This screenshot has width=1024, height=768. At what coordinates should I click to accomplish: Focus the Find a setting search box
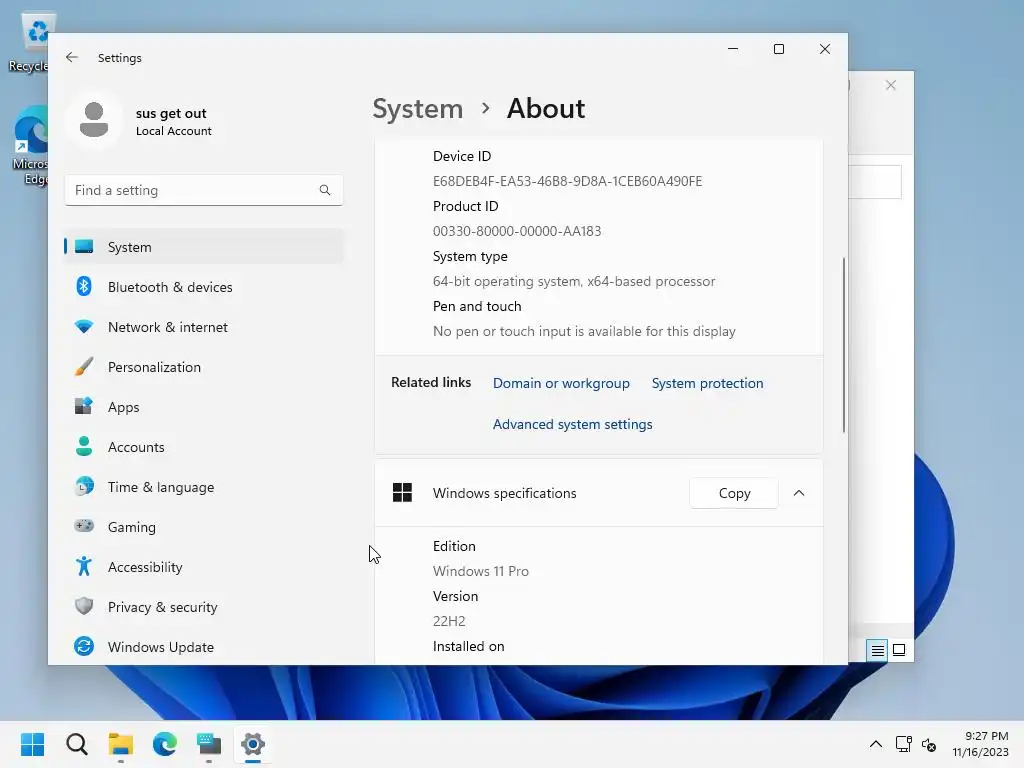(x=204, y=190)
